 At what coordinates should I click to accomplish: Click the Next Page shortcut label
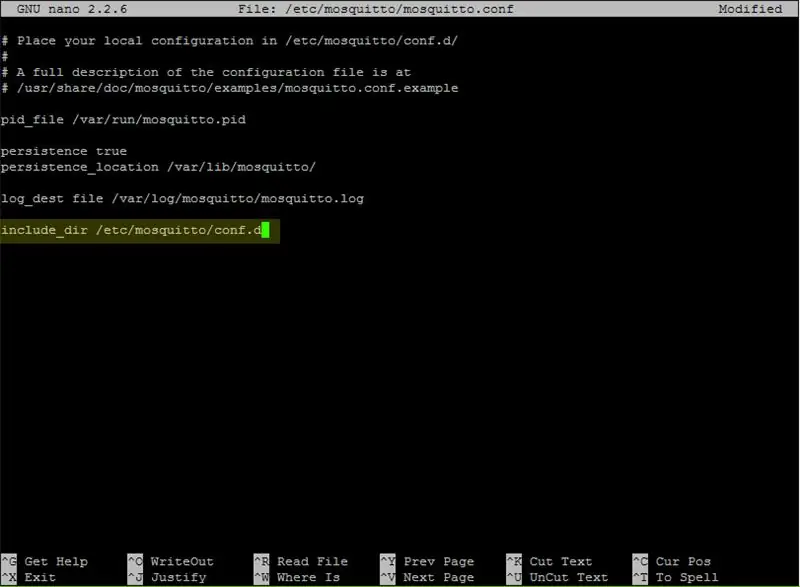coord(427,577)
